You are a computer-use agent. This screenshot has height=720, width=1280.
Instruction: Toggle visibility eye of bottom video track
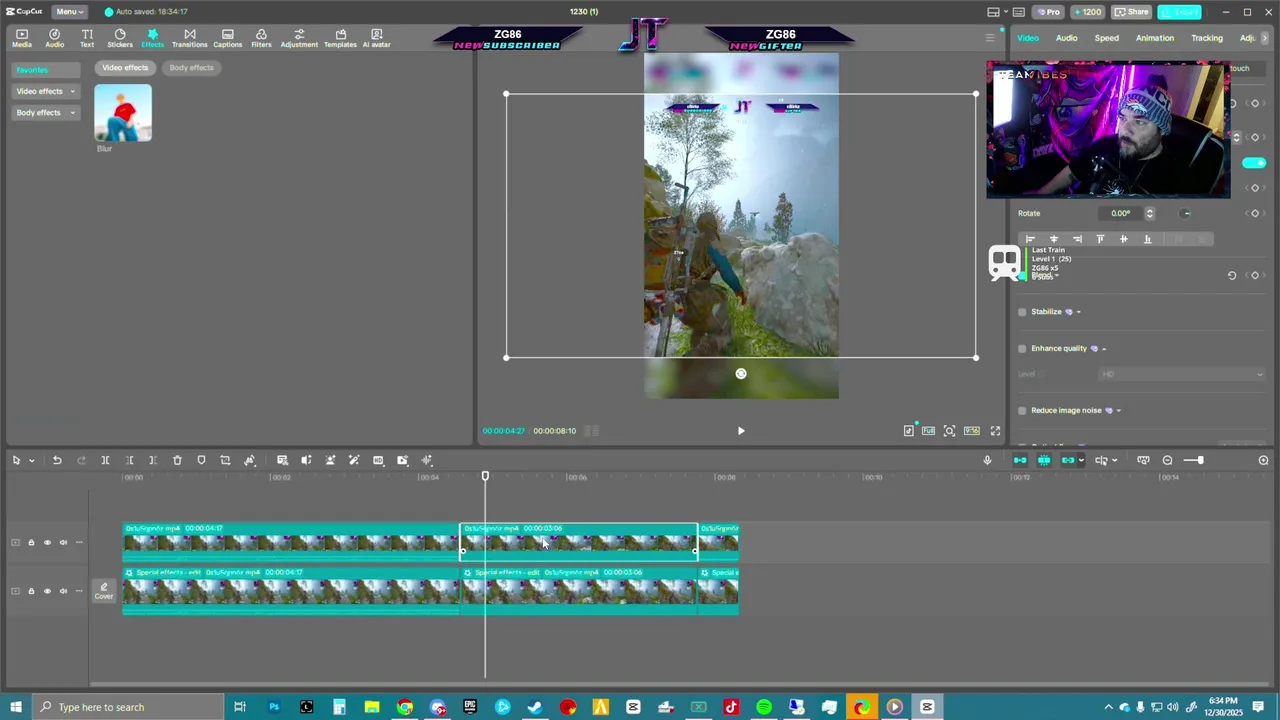(x=47, y=591)
